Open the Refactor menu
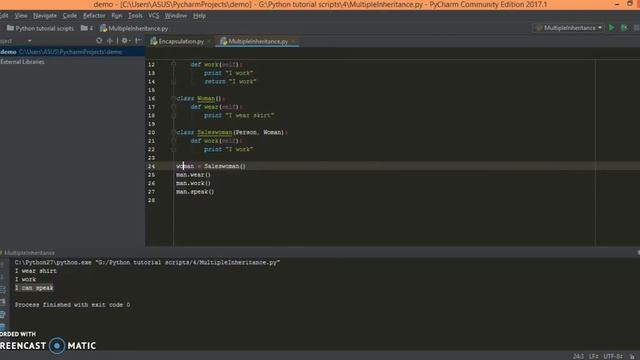Screen dimensions: 640x360 94,16
